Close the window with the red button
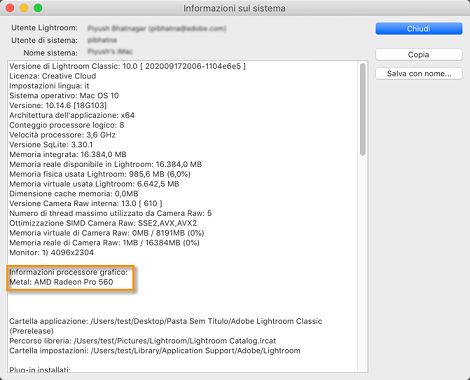The width and height of the screenshot is (470, 380). (x=10, y=8)
